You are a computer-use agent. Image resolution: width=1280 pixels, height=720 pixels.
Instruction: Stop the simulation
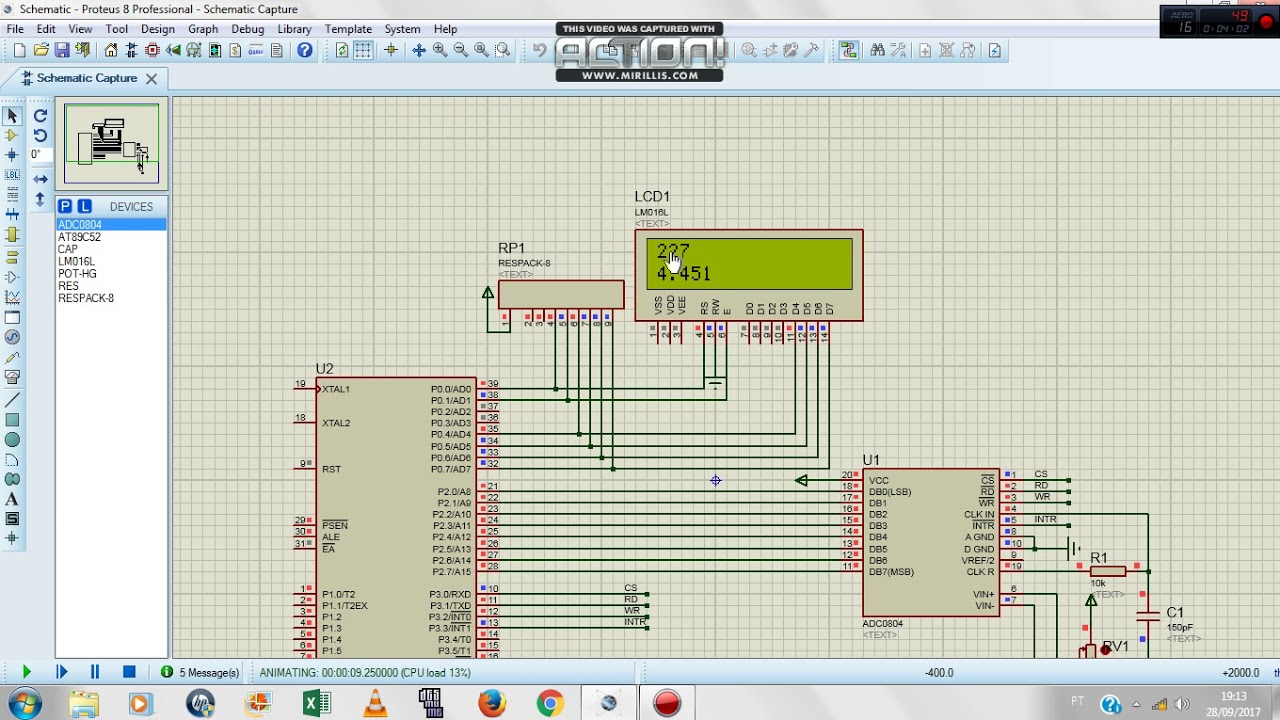[x=129, y=672]
